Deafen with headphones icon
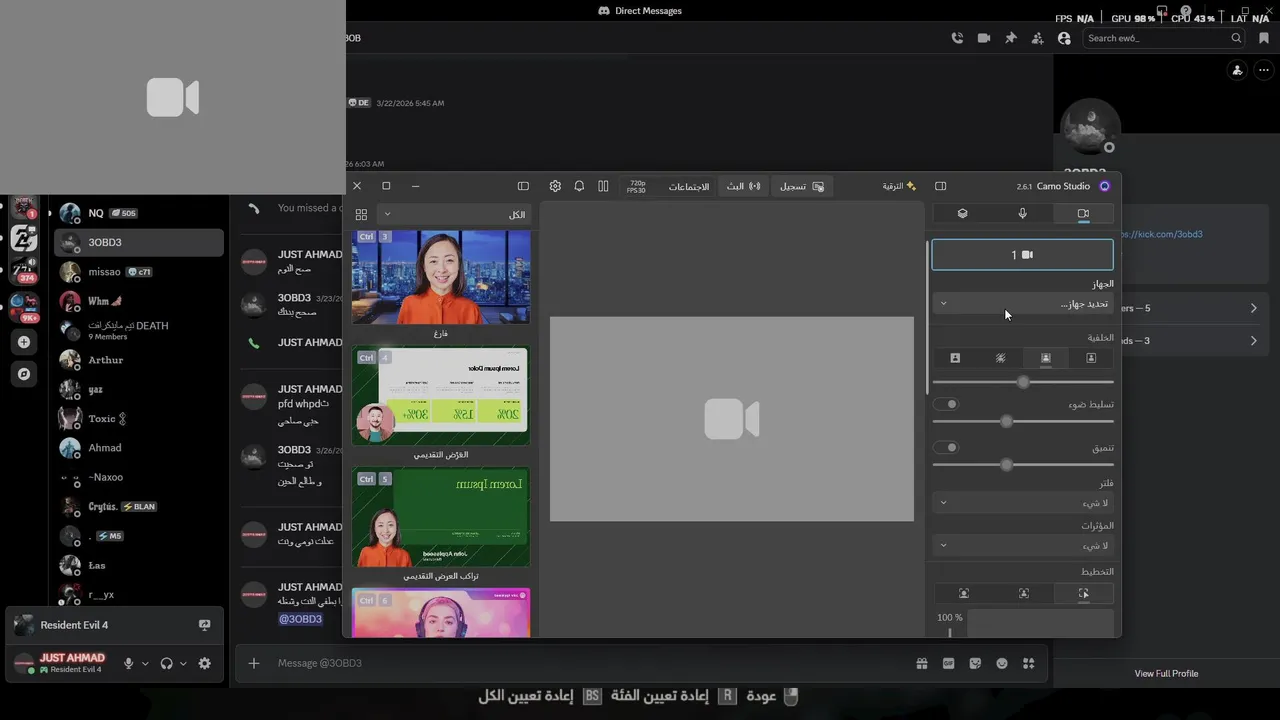The height and width of the screenshot is (720, 1280). click(x=166, y=663)
